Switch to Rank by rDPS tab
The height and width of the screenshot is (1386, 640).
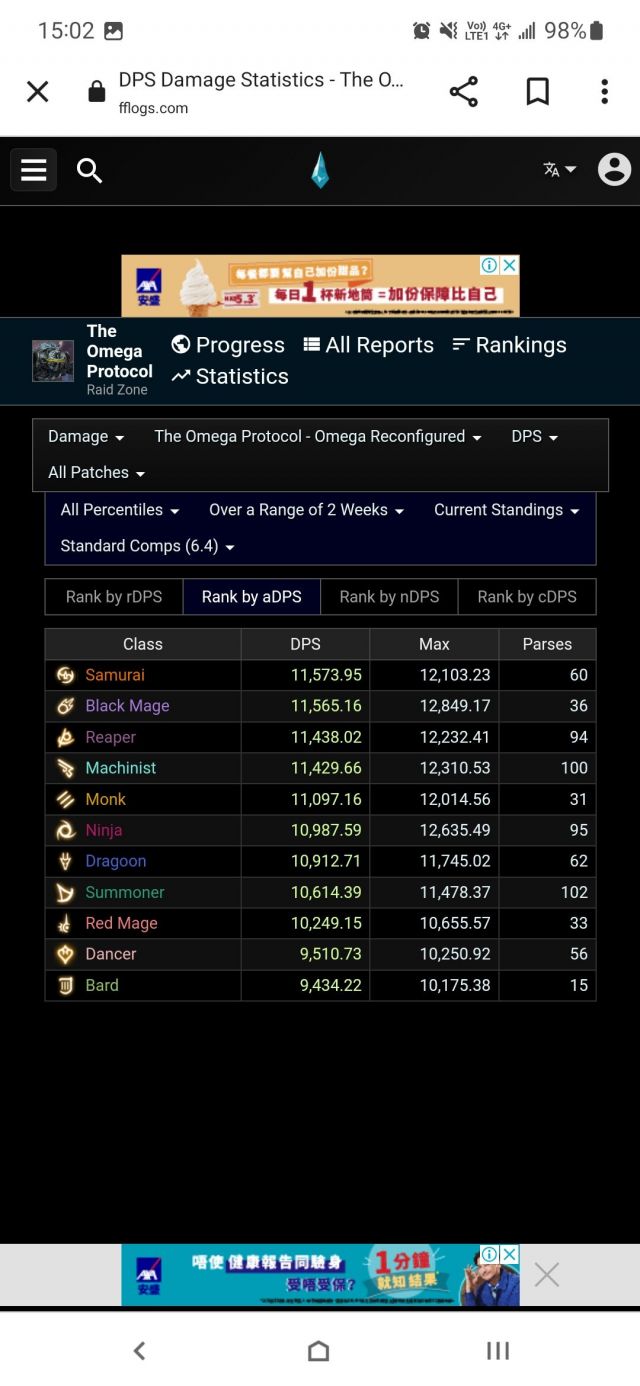(114, 597)
